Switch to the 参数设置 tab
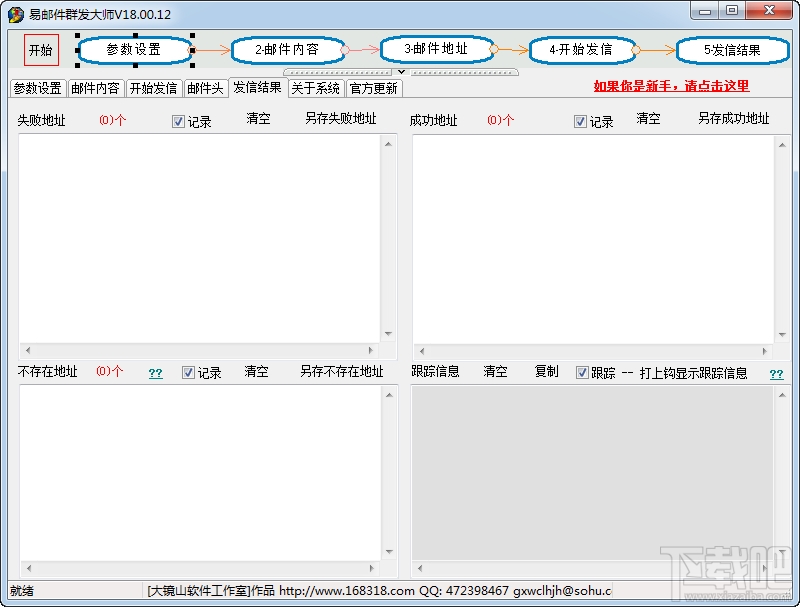800x607 pixels. [x=38, y=88]
